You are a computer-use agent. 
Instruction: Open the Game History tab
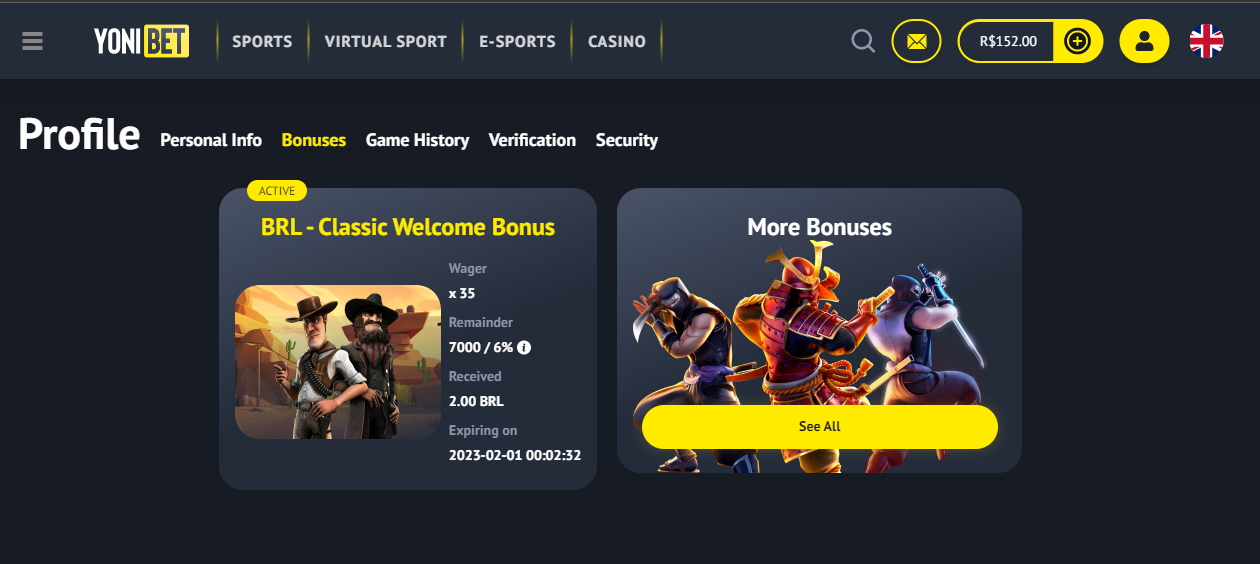(417, 140)
